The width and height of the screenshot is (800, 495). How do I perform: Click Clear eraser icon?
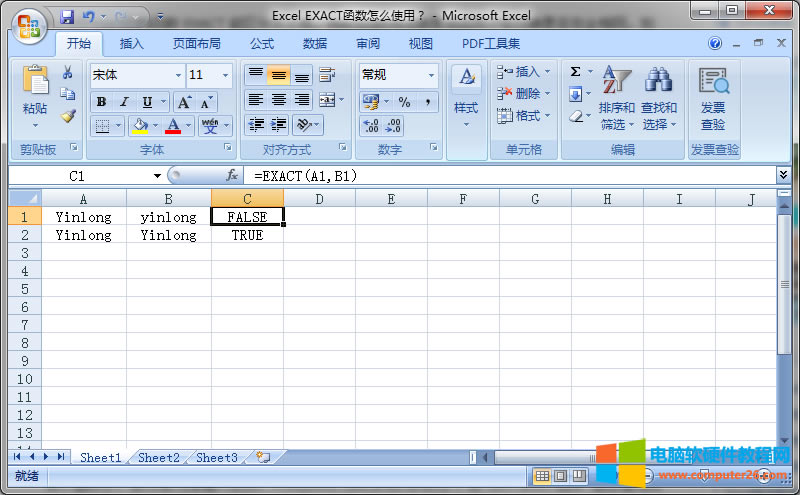click(x=576, y=116)
